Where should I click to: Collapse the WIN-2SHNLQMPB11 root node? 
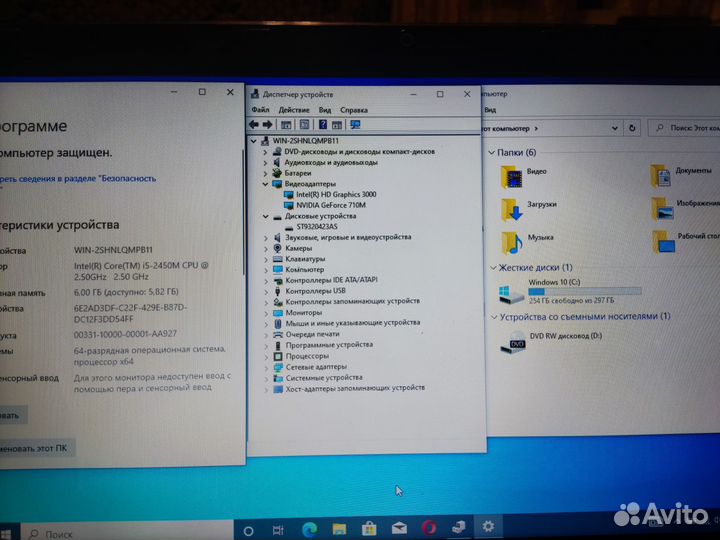click(x=254, y=141)
